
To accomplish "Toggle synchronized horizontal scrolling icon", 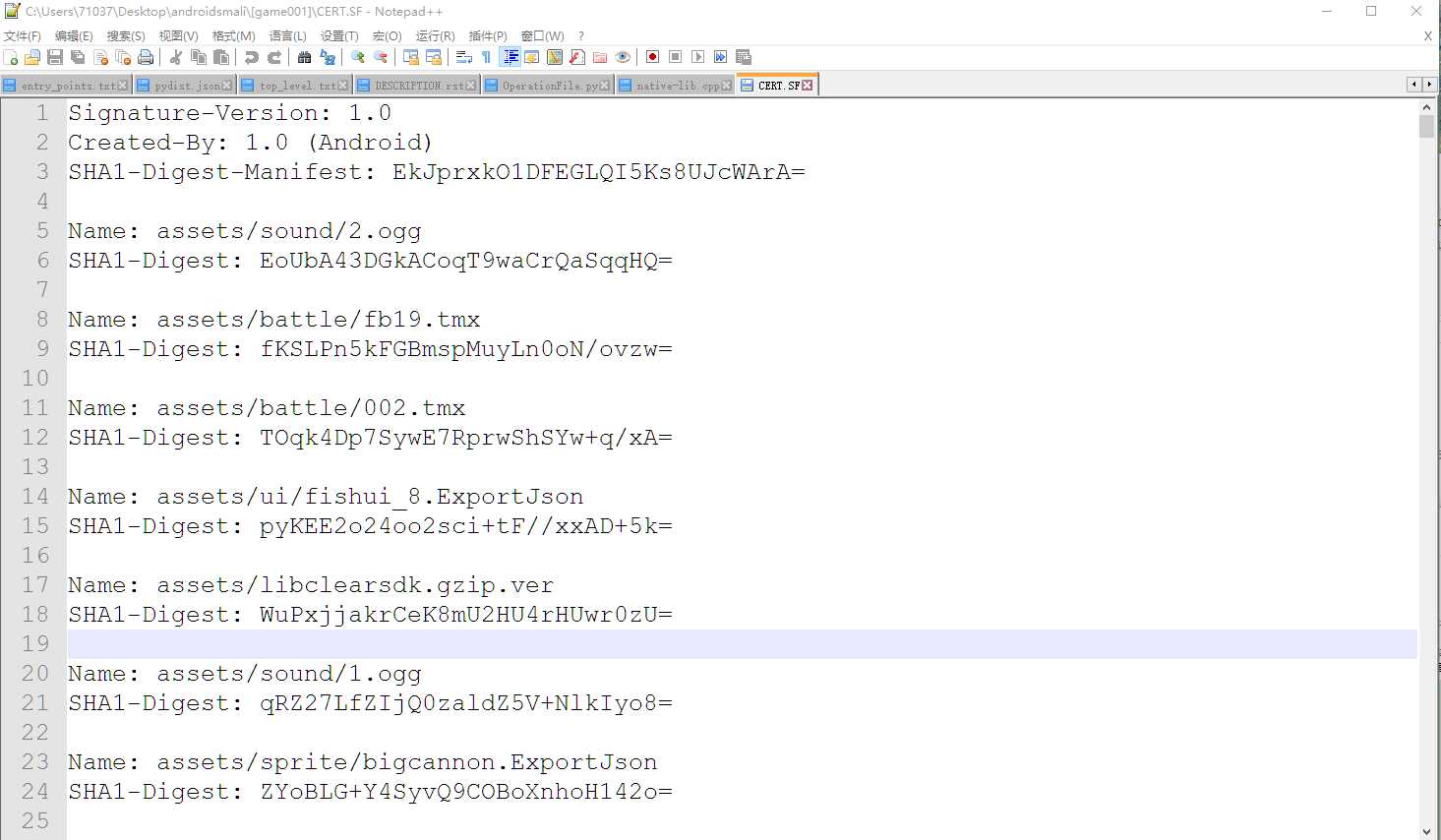I will (x=434, y=57).
